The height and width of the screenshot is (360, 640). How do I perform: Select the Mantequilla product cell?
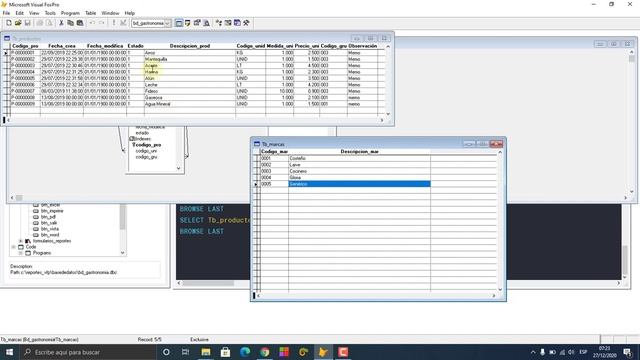click(x=189, y=59)
